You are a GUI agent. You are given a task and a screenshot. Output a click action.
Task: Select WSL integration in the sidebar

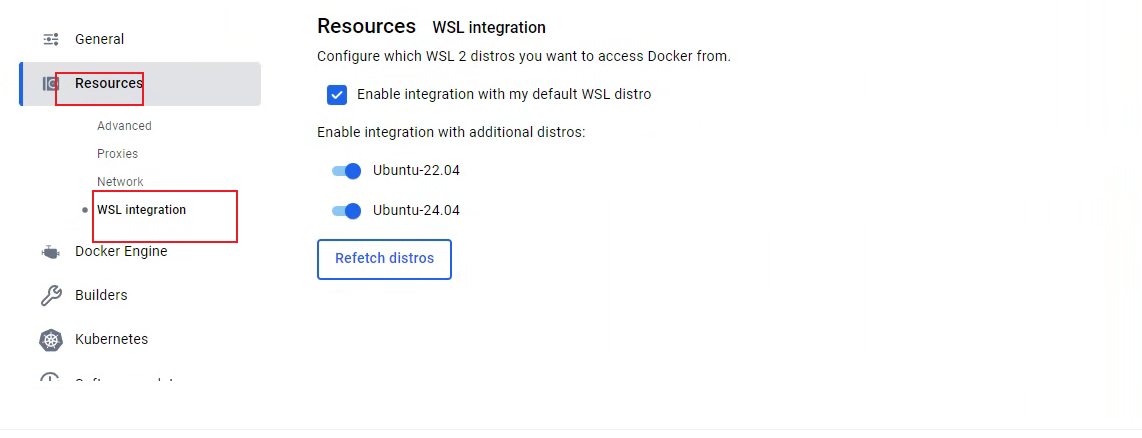click(x=141, y=210)
